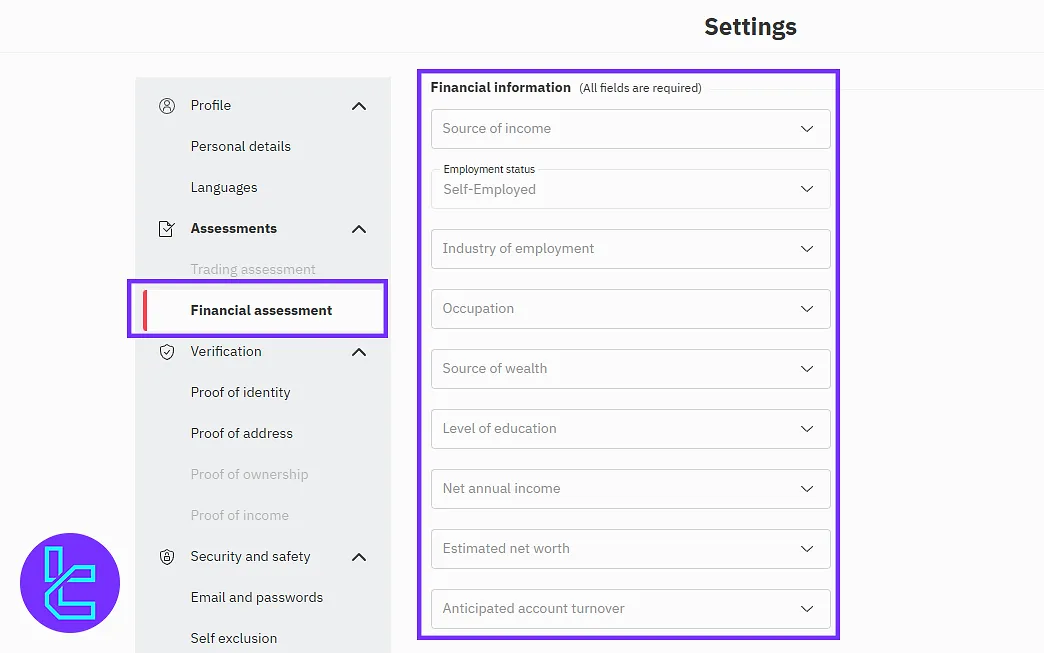The height and width of the screenshot is (653, 1044).
Task: Select Proof of ownership item
Action: pos(249,475)
